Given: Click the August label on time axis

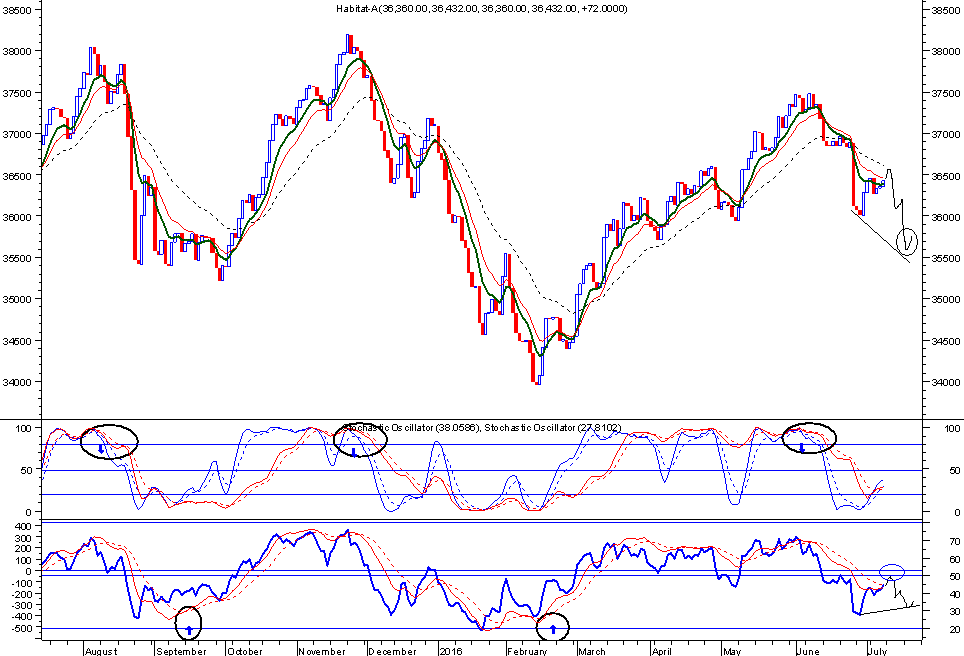Looking at the screenshot, I should click(101, 651).
